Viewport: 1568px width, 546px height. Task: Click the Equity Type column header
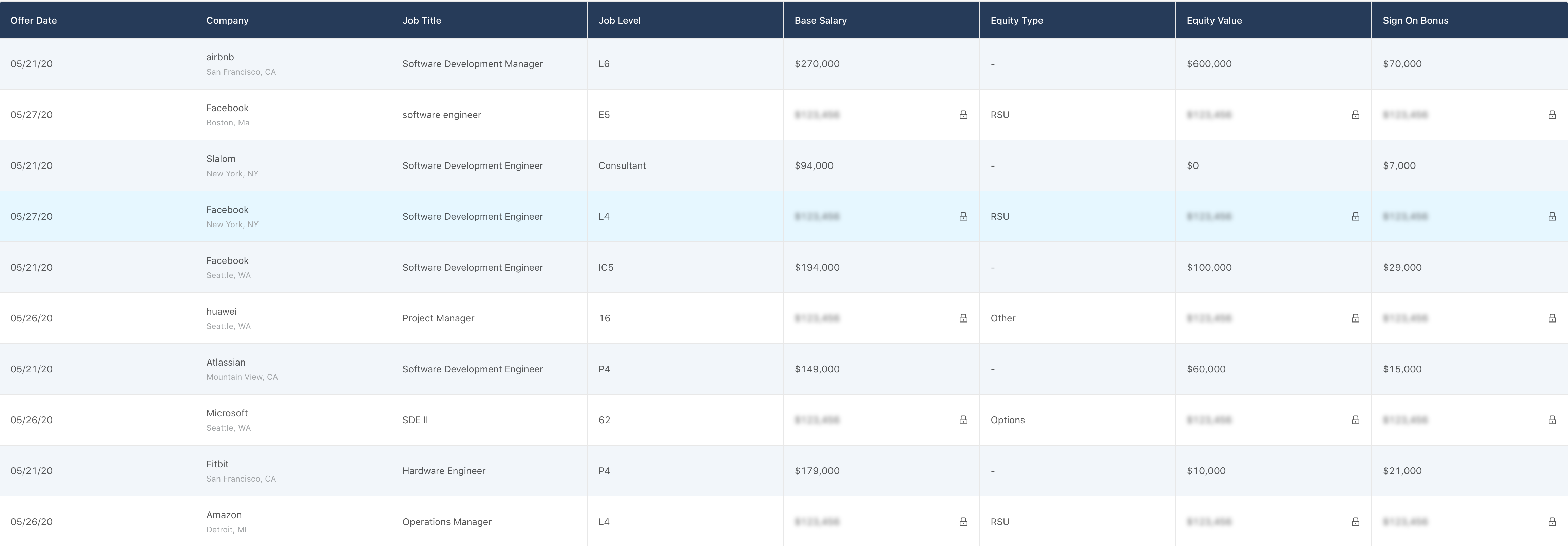pyautogui.click(x=1016, y=20)
